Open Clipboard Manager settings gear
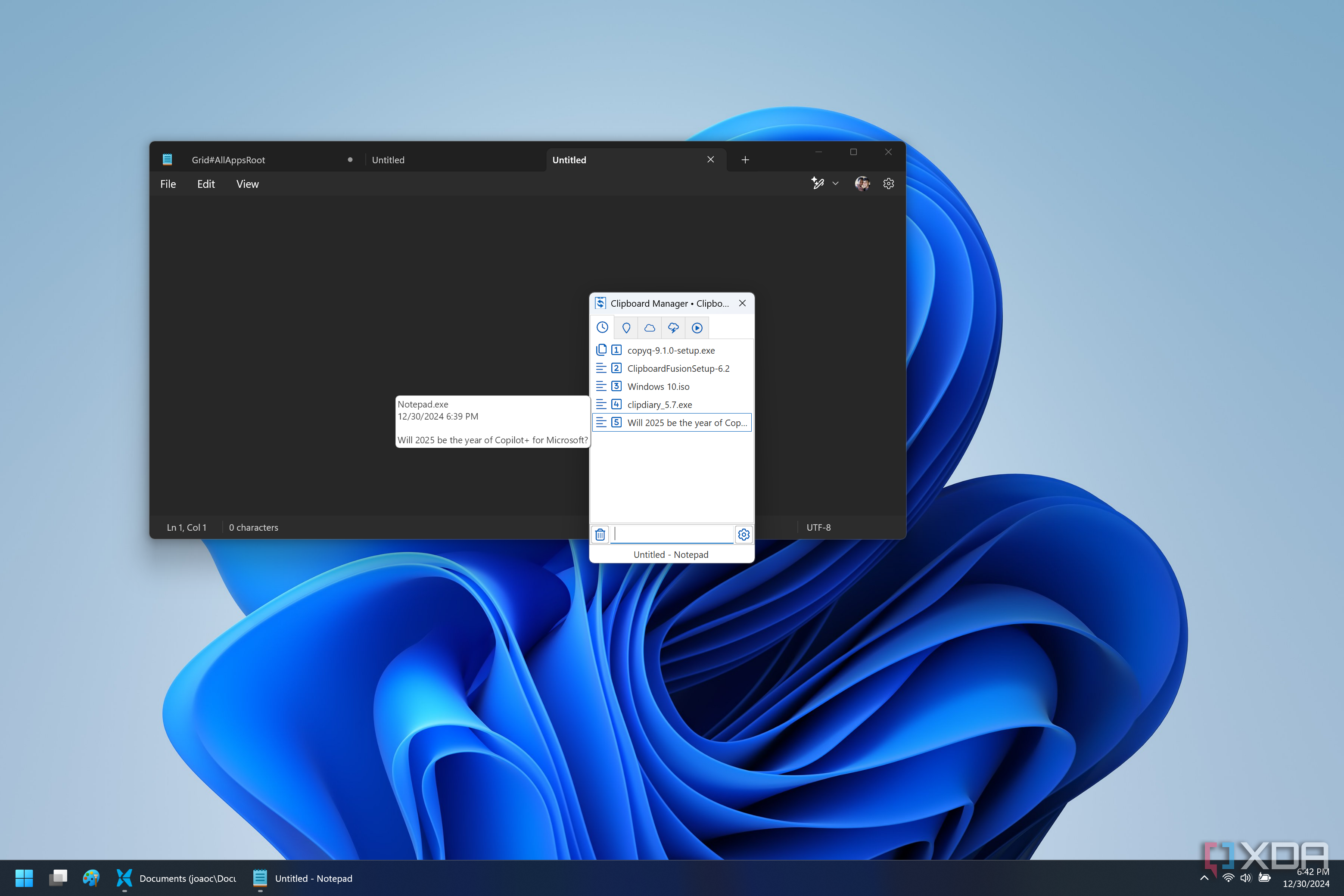Screen dimensions: 1344x896 744,534
